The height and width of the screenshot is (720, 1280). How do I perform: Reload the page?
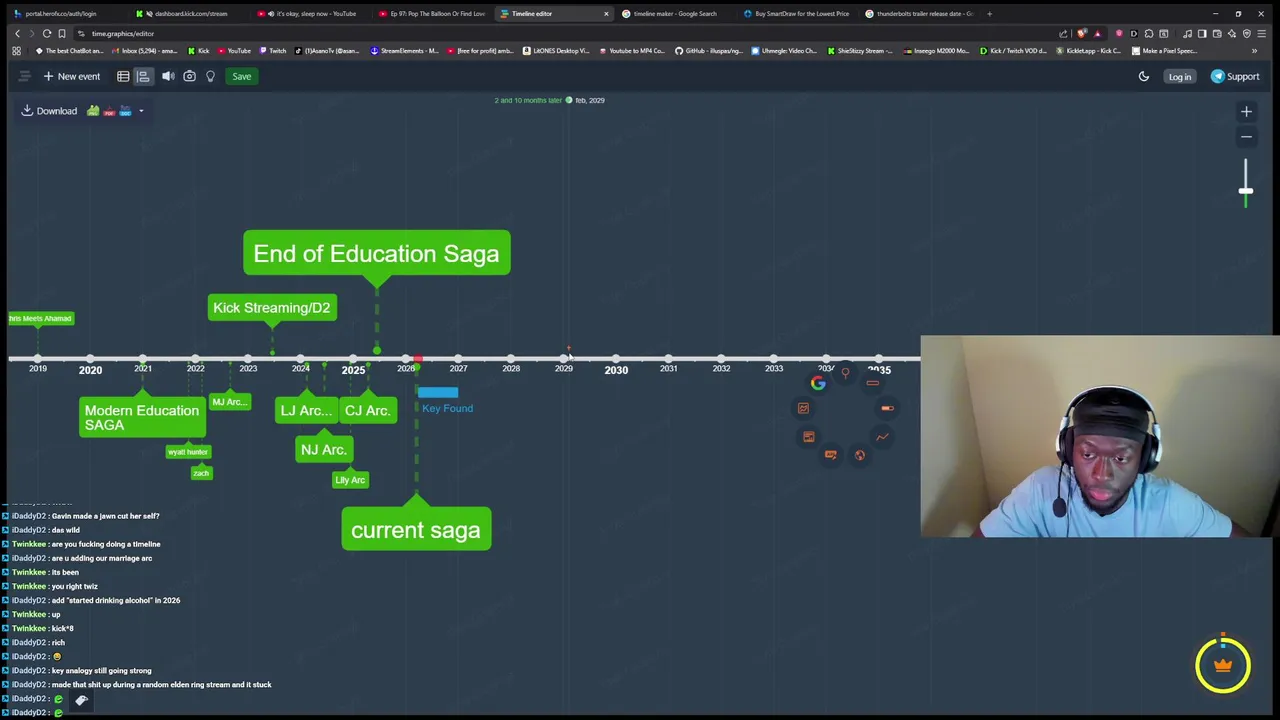47,33
